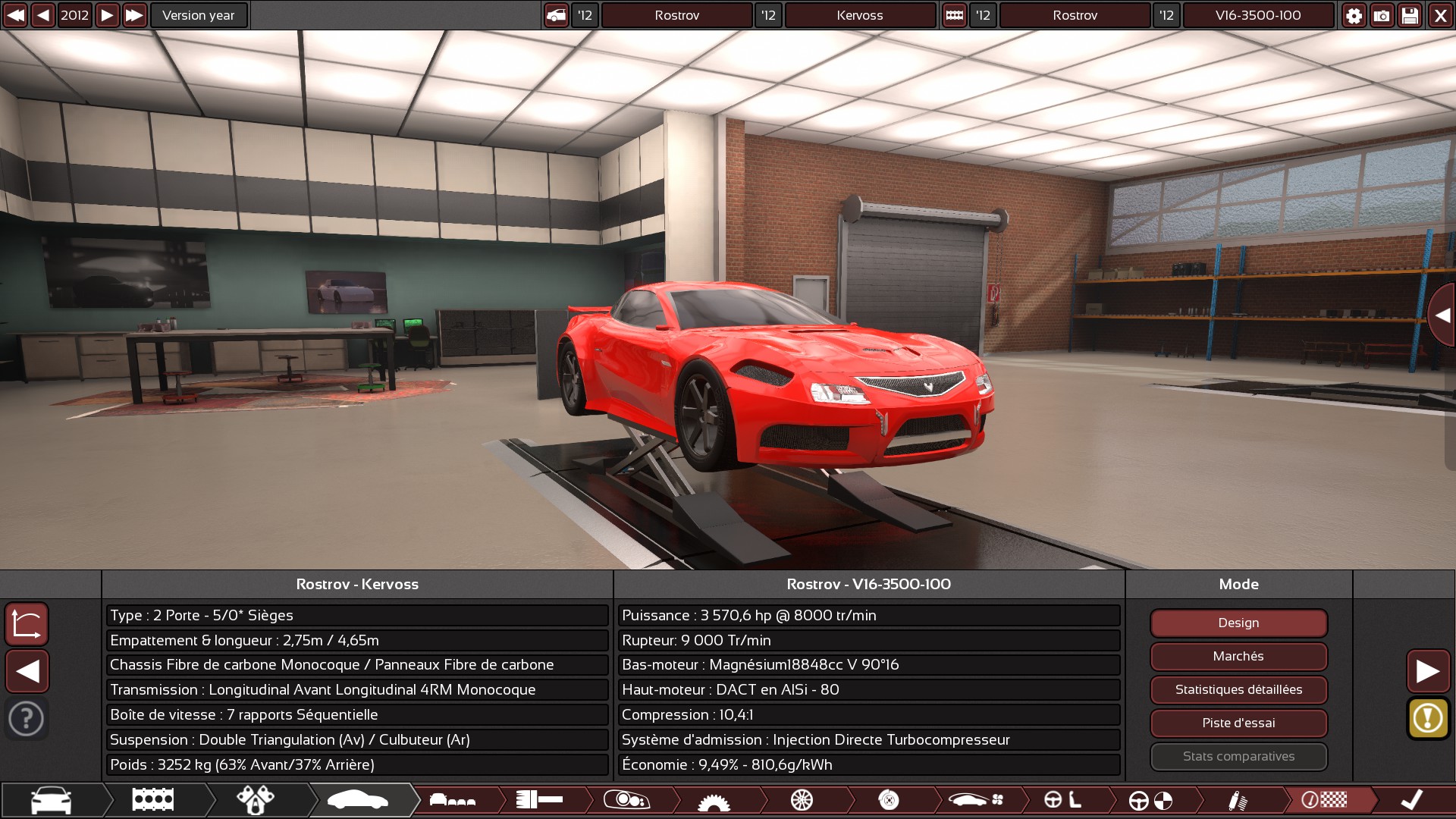Click the 2012 year field
This screenshot has width=1456, height=819.
75,15
